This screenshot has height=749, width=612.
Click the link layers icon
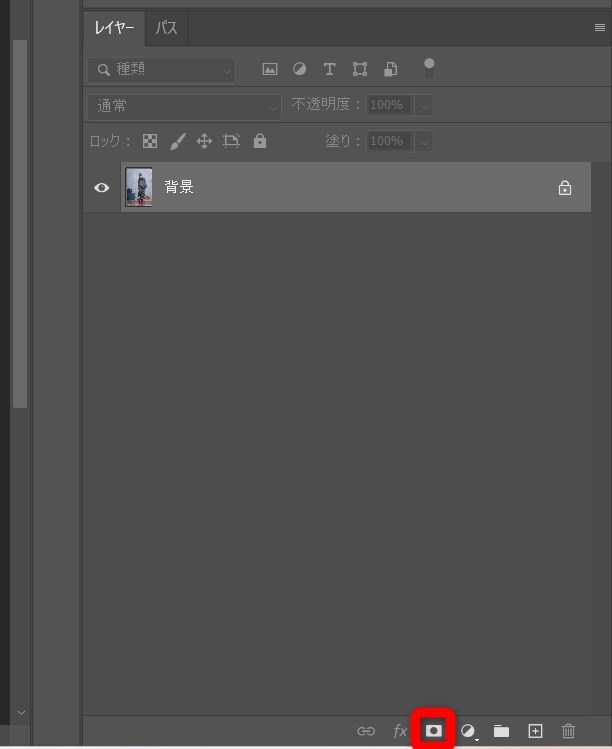(x=366, y=731)
